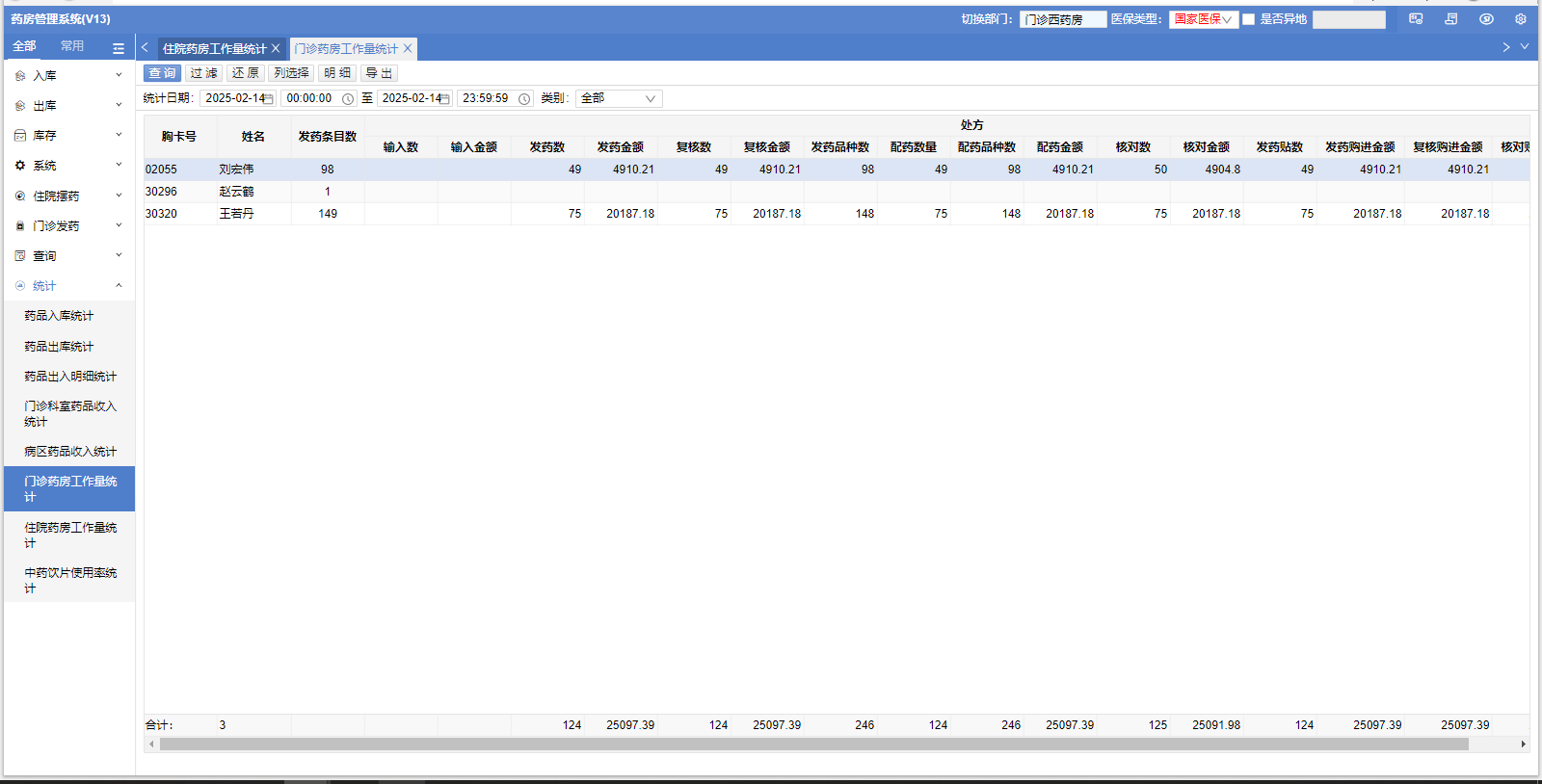Expand the 入库 menu chevron

tap(119, 75)
